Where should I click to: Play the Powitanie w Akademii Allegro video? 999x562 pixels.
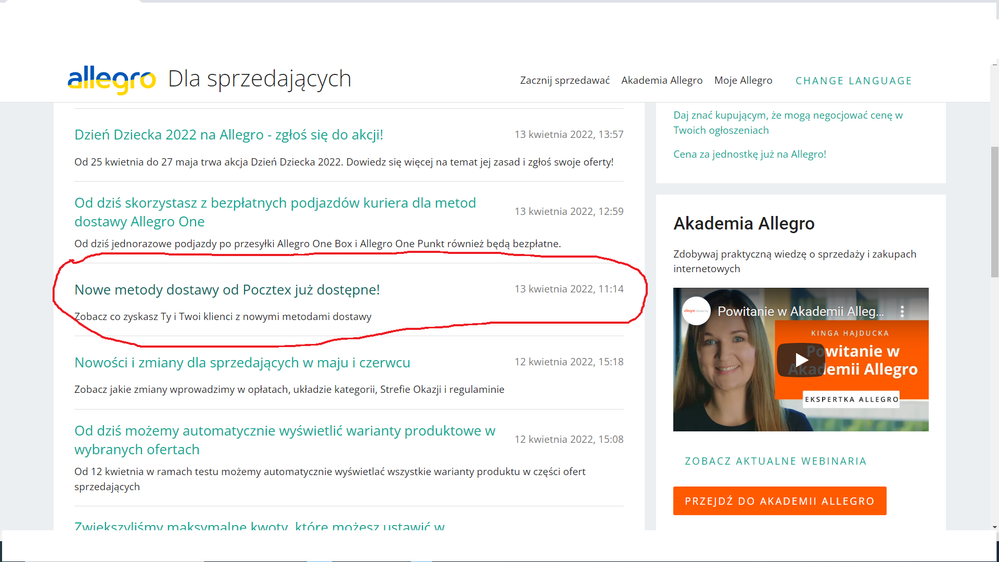coord(801,360)
